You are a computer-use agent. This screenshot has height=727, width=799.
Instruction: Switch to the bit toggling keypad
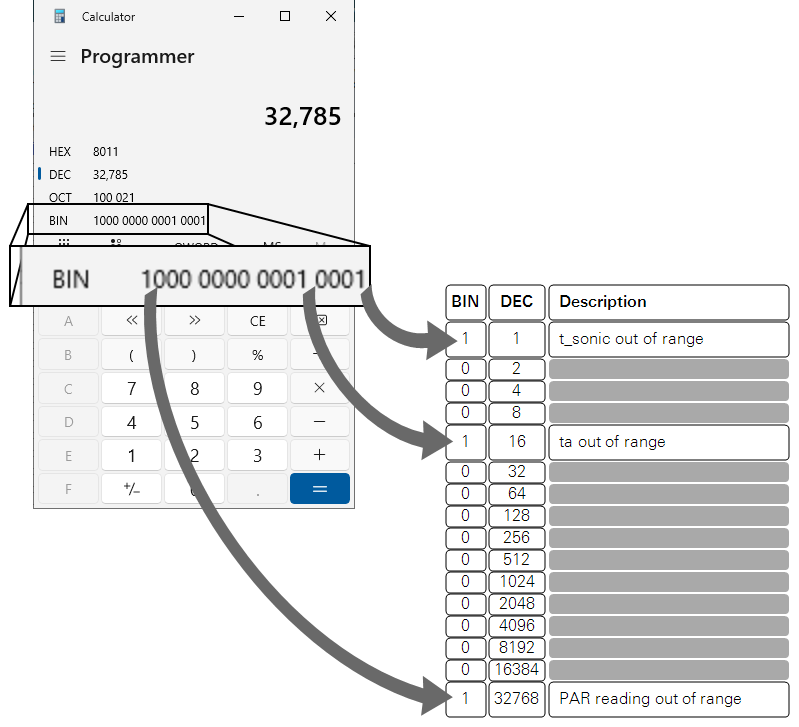(x=116, y=242)
